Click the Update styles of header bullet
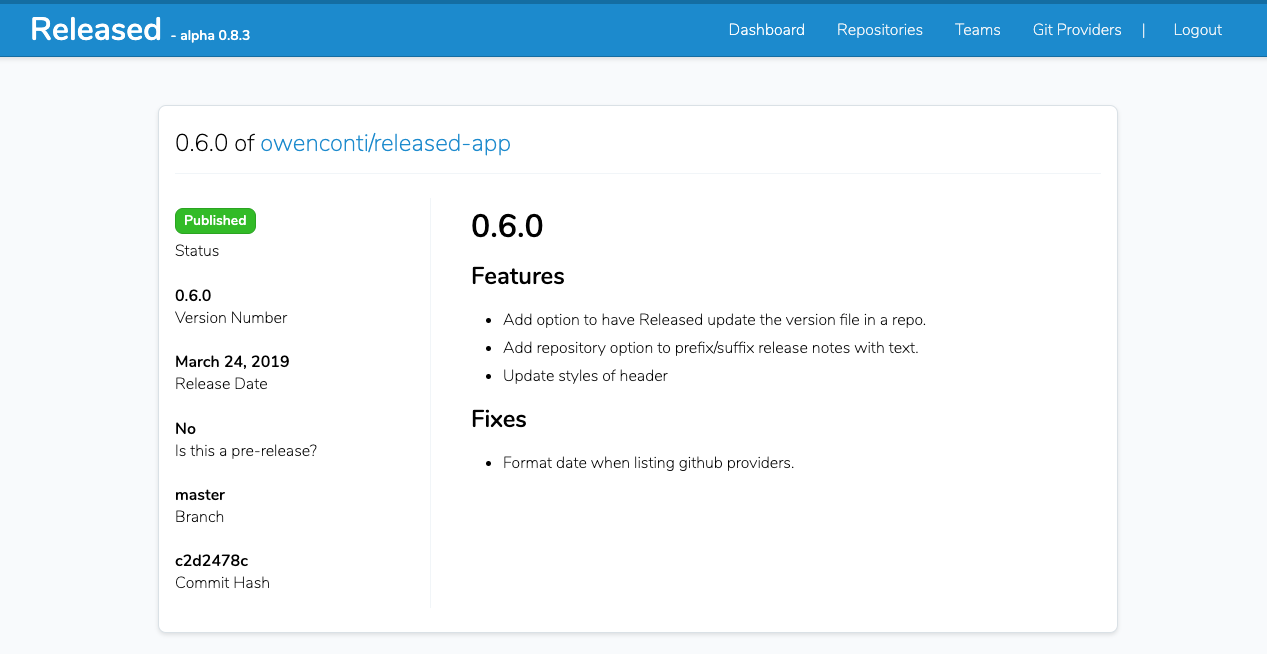The image size is (1267, 654). [x=585, y=376]
